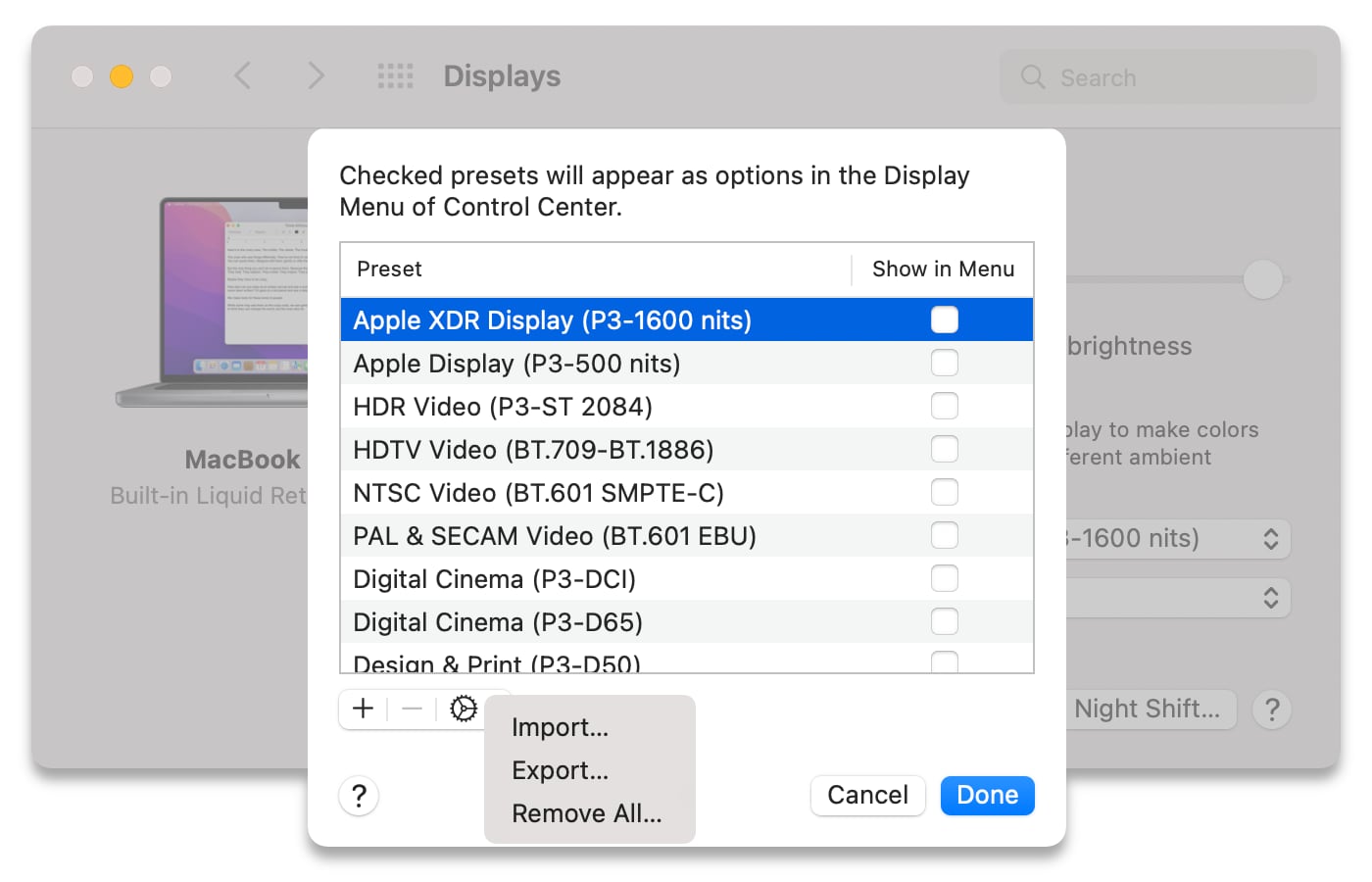Open the gear action menu icon
Viewport: 1372px width, 882px height.
coord(463,709)
